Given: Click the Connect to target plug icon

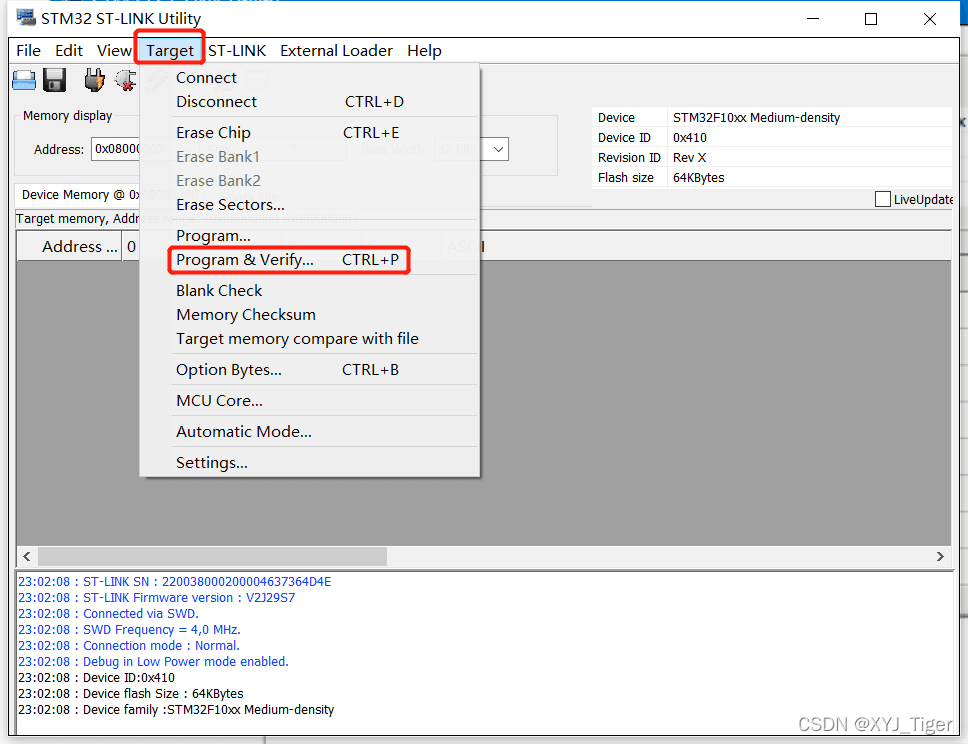Looking at the screenshot, I should [x=94, y=80].
